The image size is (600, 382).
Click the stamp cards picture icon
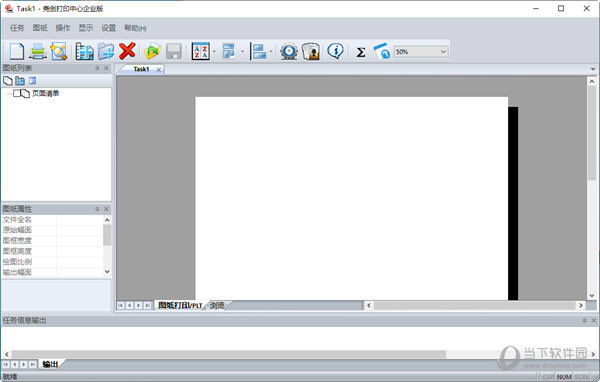click(x=311, y=51)
